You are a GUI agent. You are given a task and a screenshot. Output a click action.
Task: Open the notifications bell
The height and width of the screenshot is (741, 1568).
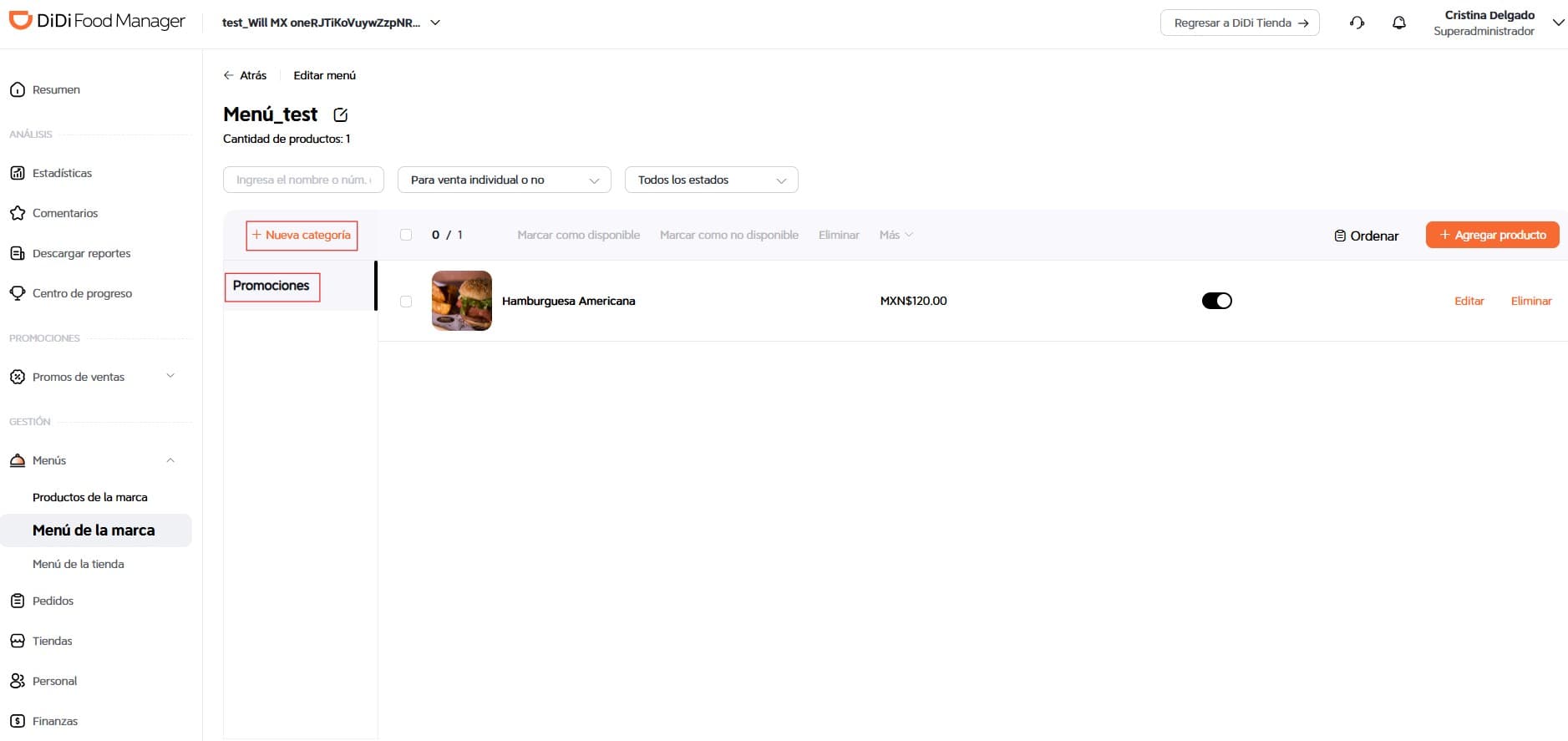[x=1399, y=23]
